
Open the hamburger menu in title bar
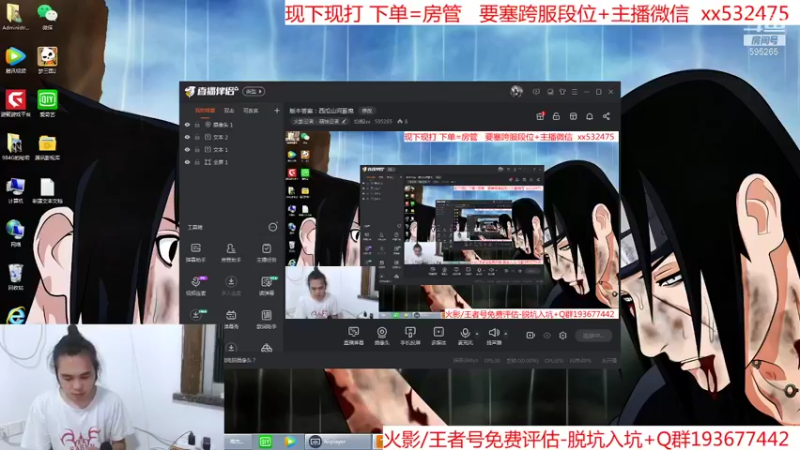pyautogui.click(x=574, y=92)
